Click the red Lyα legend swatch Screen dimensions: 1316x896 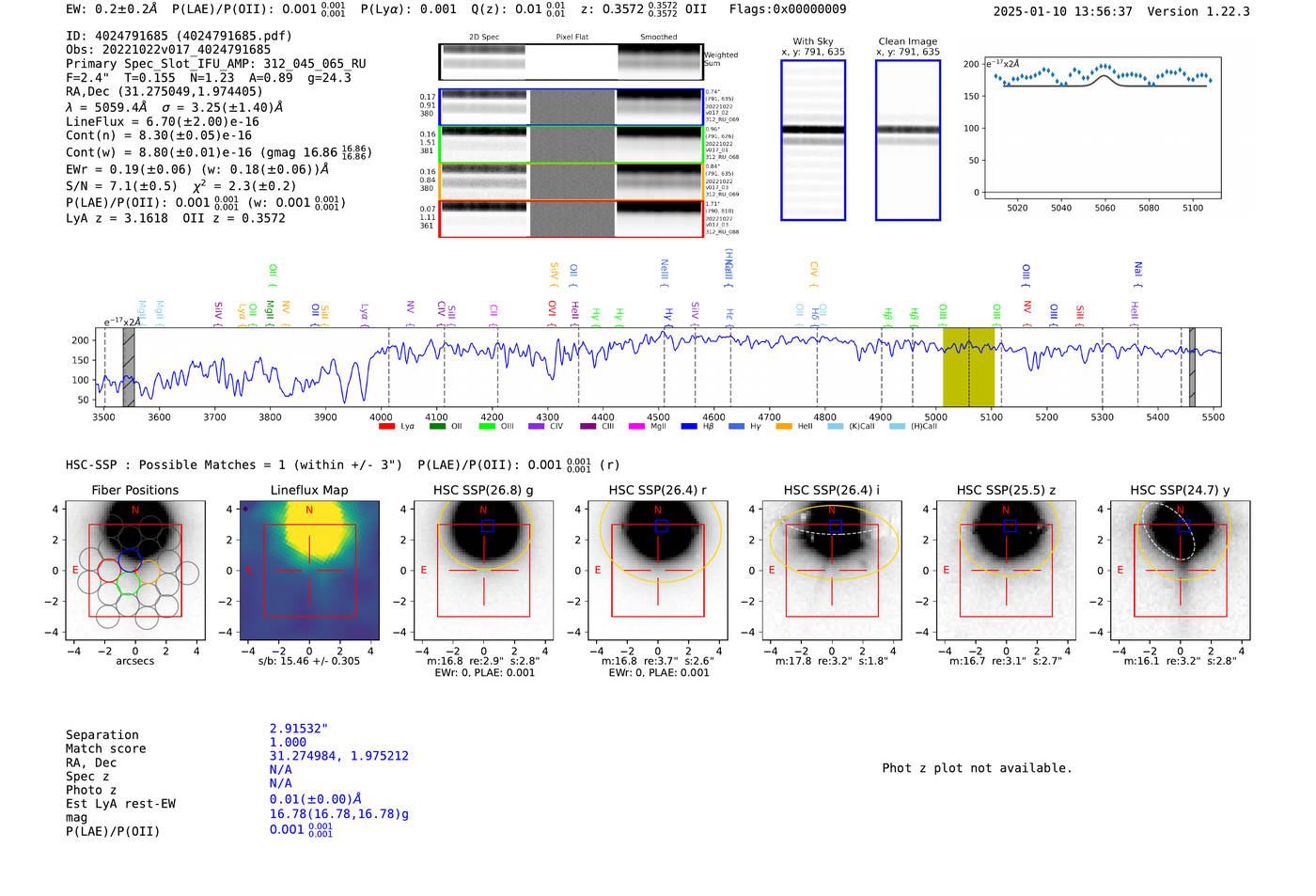click(x=386, y=427)
